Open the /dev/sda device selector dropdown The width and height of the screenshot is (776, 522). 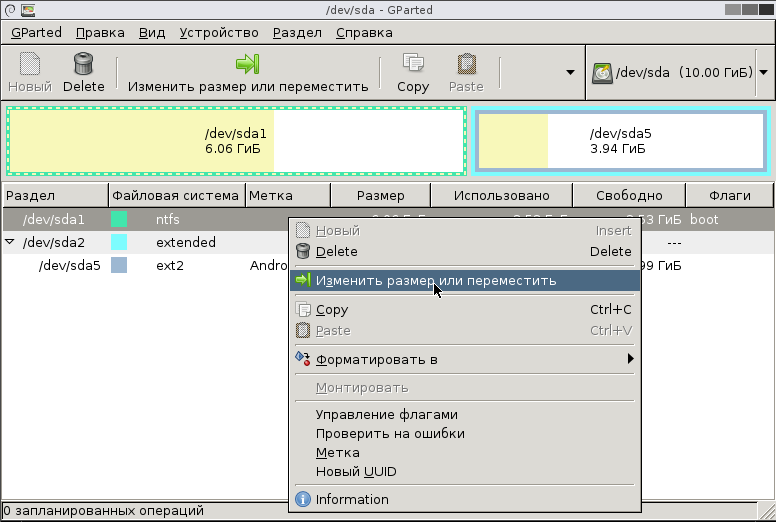coord(764,72)
